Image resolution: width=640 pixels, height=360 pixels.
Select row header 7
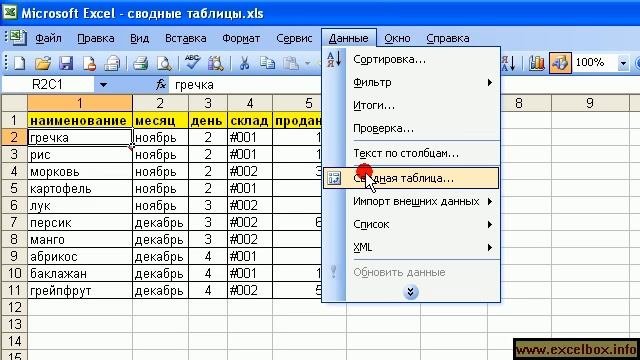[x=14, y=222]
